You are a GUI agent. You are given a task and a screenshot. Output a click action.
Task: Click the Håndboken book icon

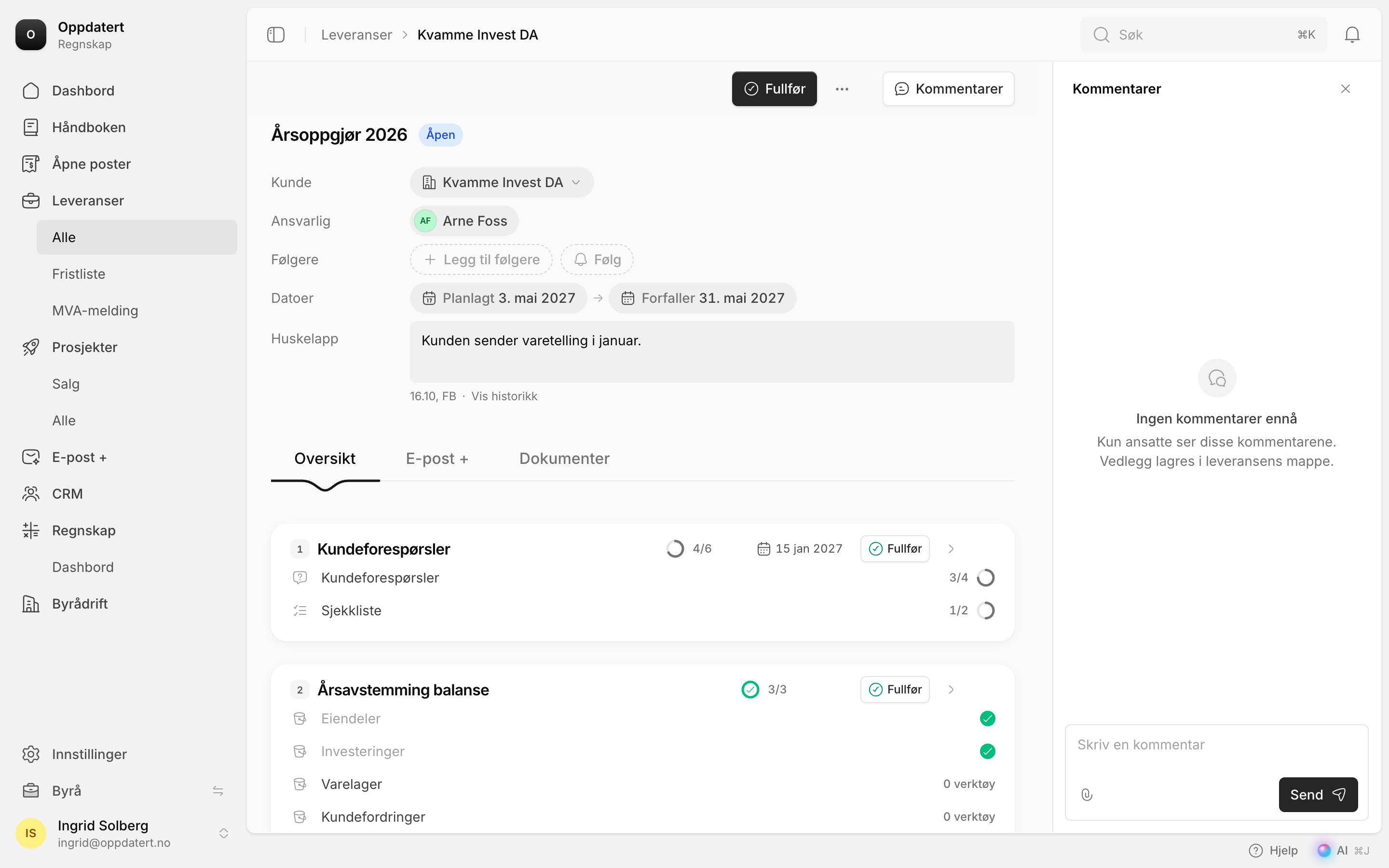click(x=30, y=127)
